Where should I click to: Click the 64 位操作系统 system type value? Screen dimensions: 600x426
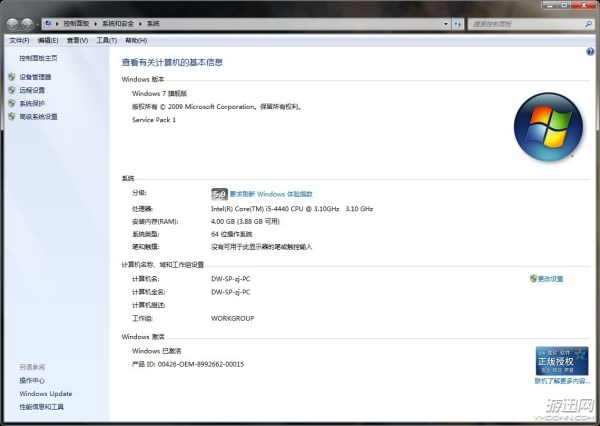(x=232, y=234)
